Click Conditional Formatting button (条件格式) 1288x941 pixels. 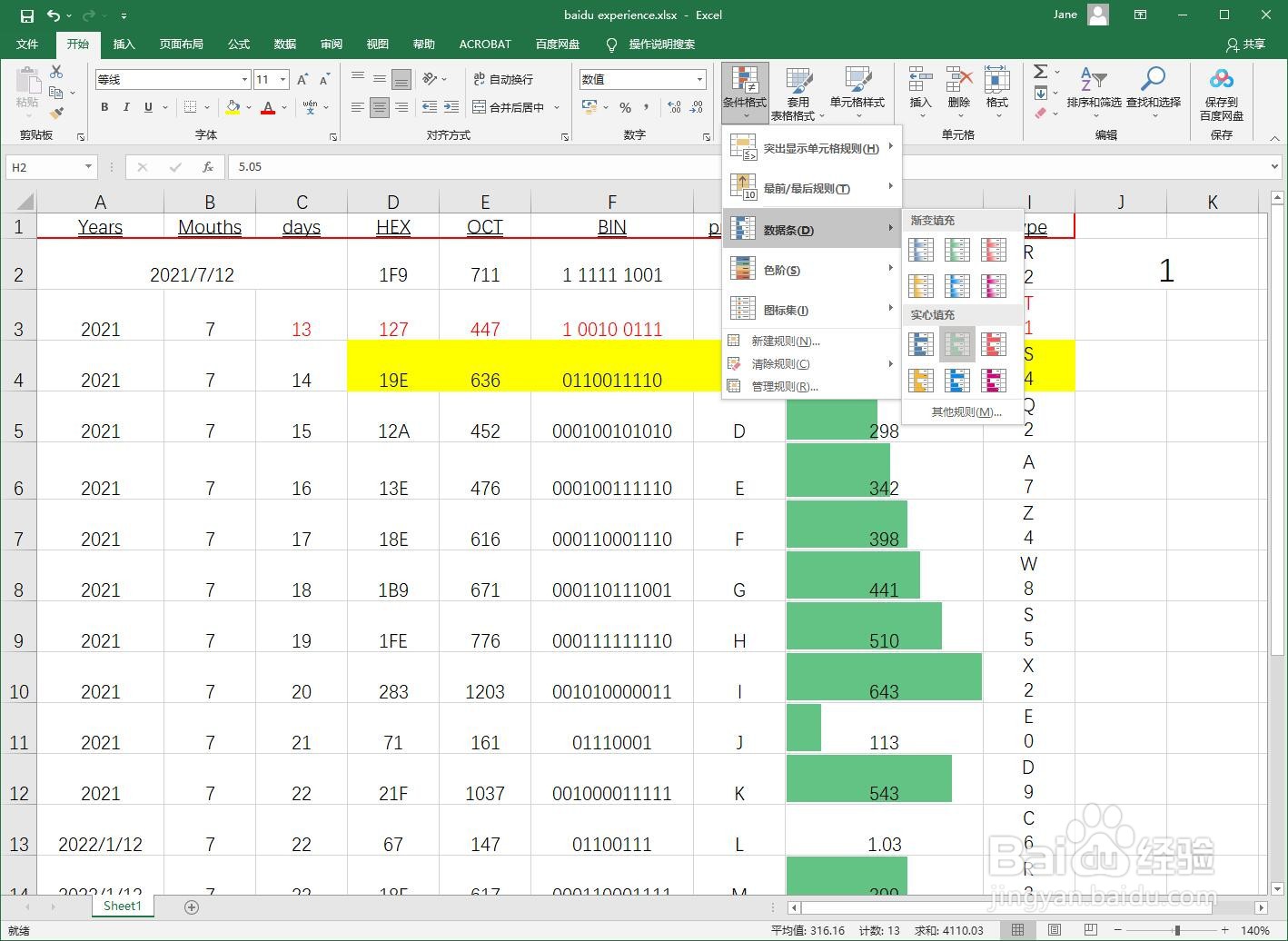(745, 93)
